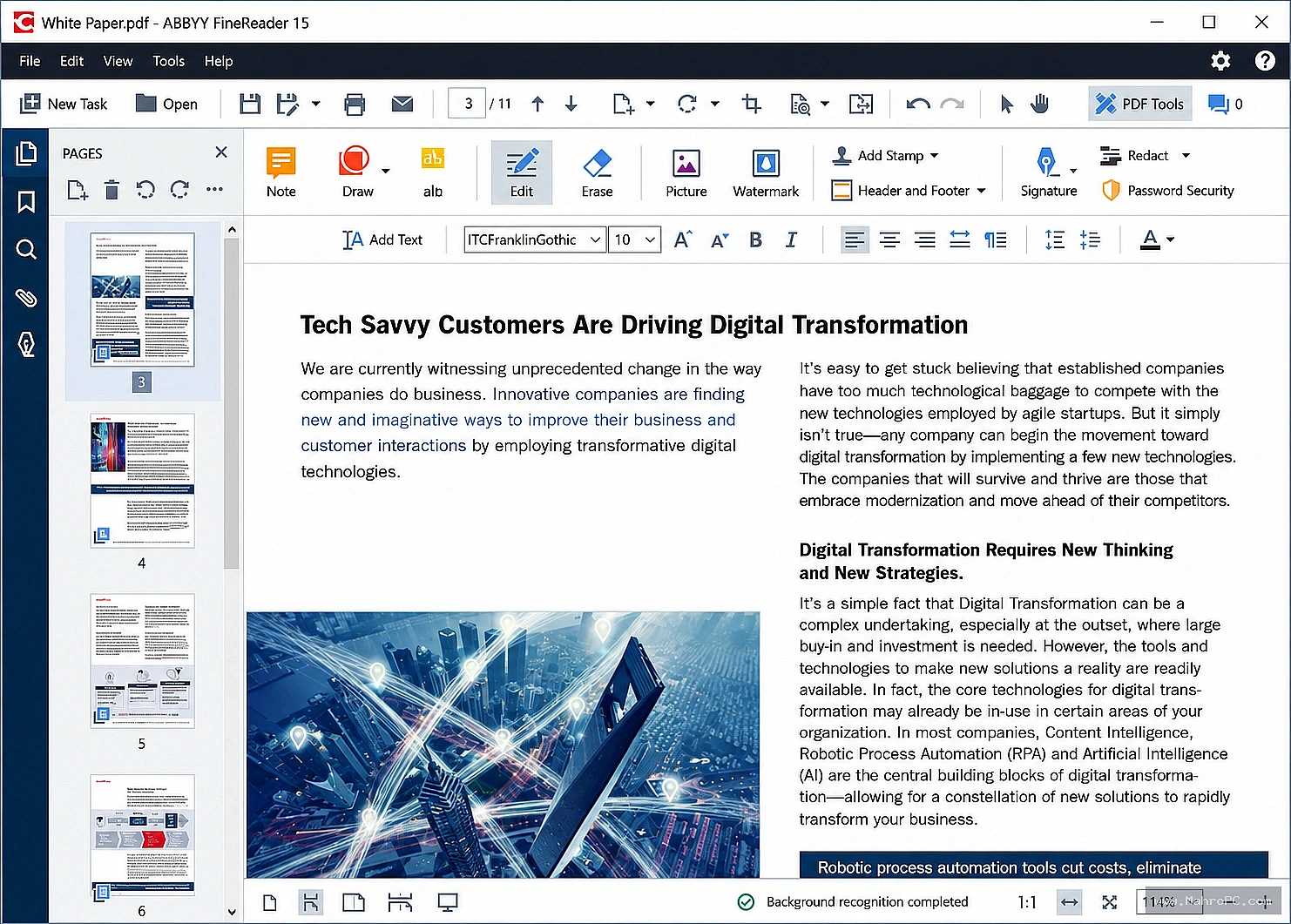Toggle fit to width view

click(1070, 902)
